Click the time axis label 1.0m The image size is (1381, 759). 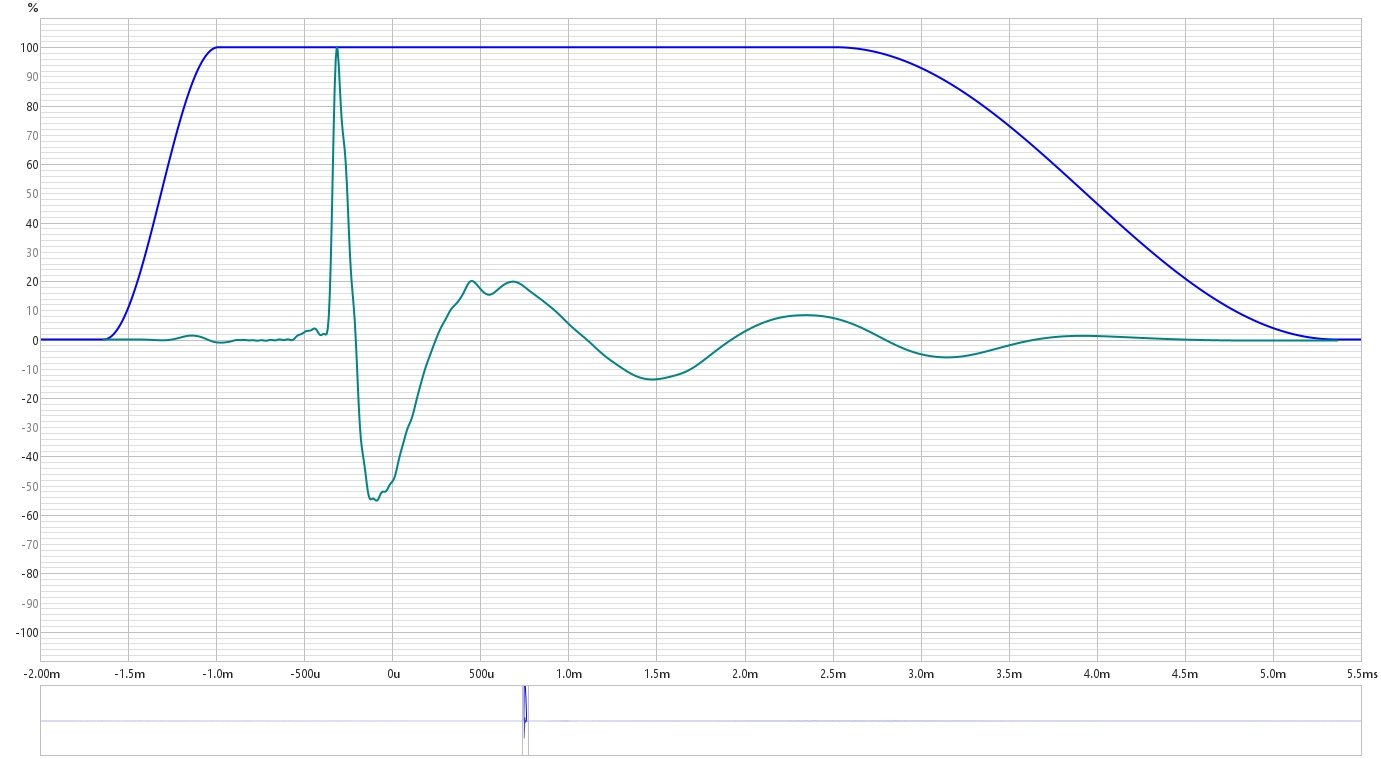pyautogui.click(x=569, y=674)
